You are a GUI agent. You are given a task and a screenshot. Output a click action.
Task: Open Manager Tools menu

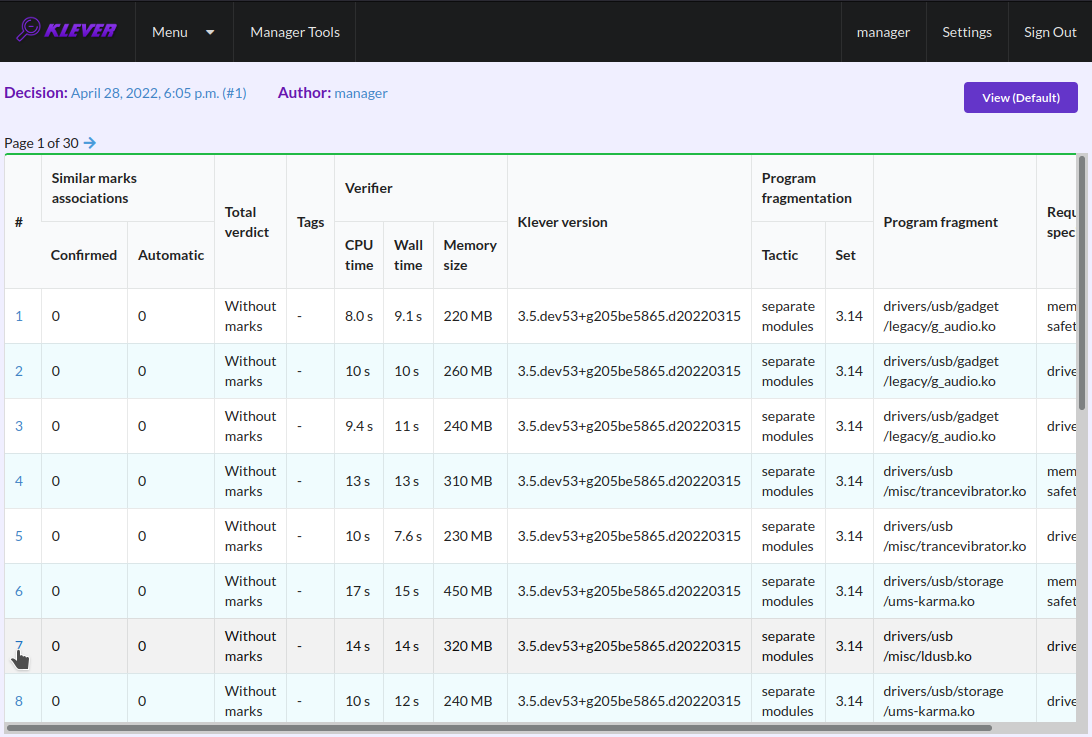[x=295, y=32]
